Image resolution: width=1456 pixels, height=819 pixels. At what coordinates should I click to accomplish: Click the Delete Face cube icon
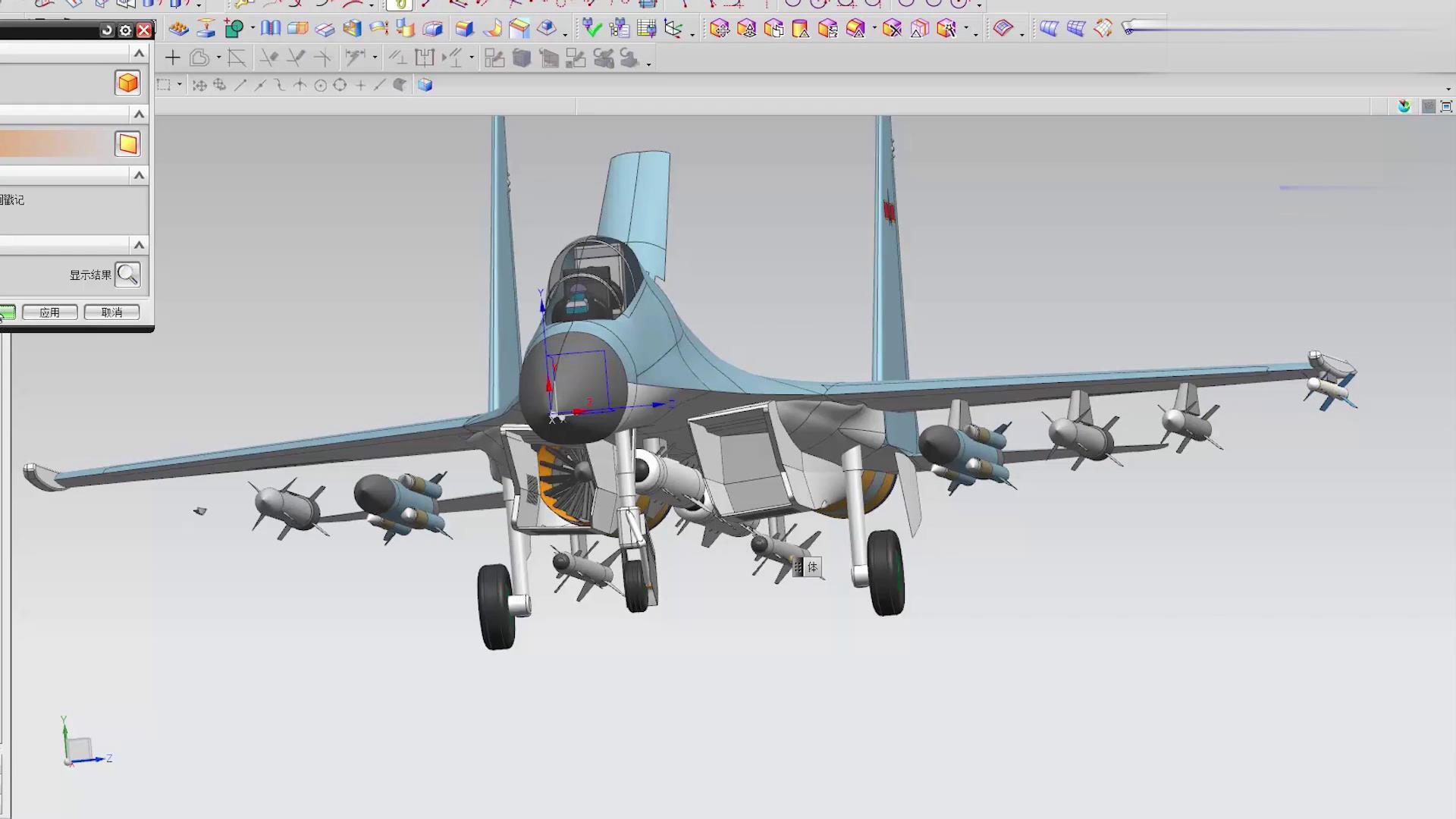point(892,30)
